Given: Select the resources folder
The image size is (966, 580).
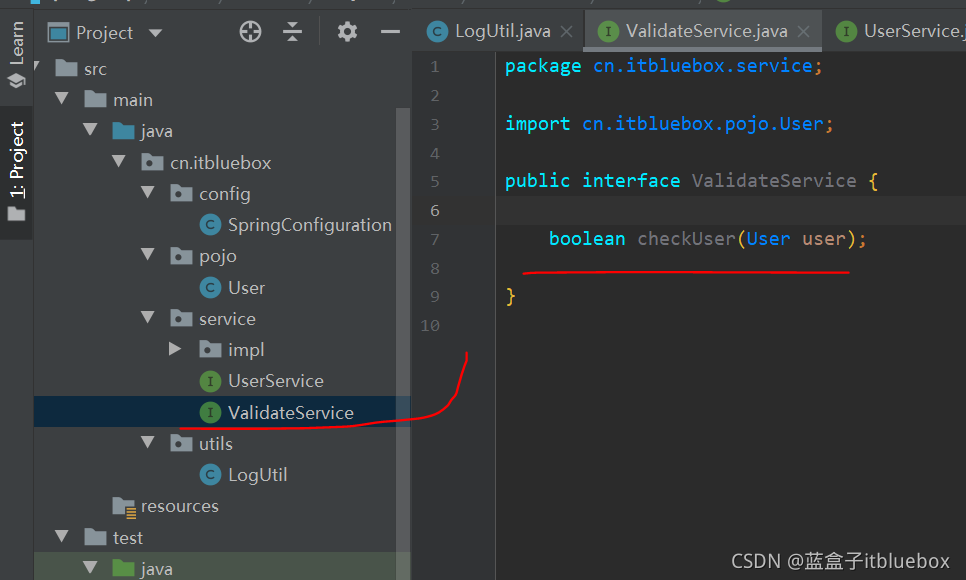Looking at the screenshot, I should [x=179, y=506].
